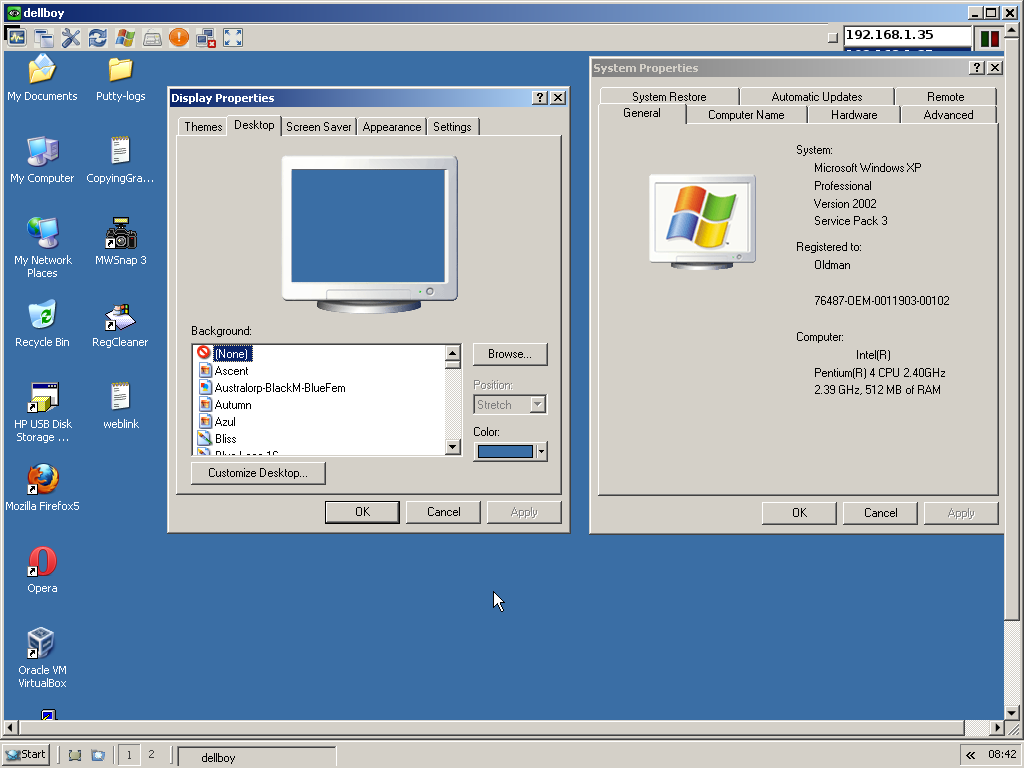Select the Opera shortcut icon
Screen dimensions: 1024x768
point(42,570)
